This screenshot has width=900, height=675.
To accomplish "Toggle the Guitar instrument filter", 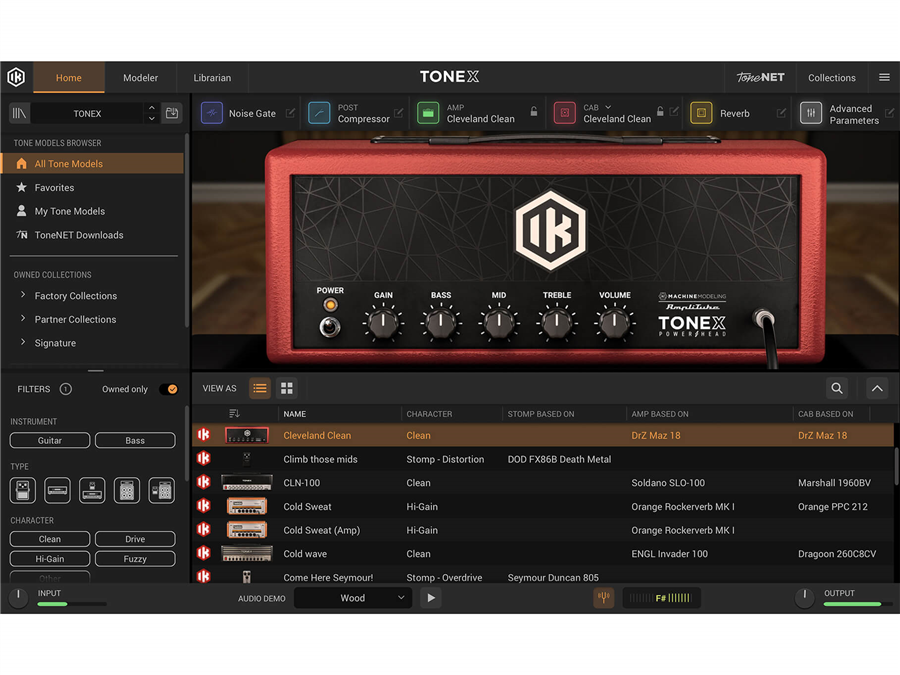I will pyautogui.click(x=50, y=440).
